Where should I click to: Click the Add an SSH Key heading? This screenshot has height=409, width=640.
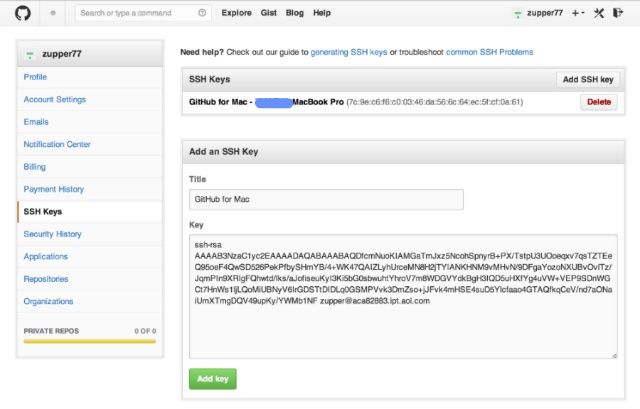pyautogui.click(x=224, y=151)
